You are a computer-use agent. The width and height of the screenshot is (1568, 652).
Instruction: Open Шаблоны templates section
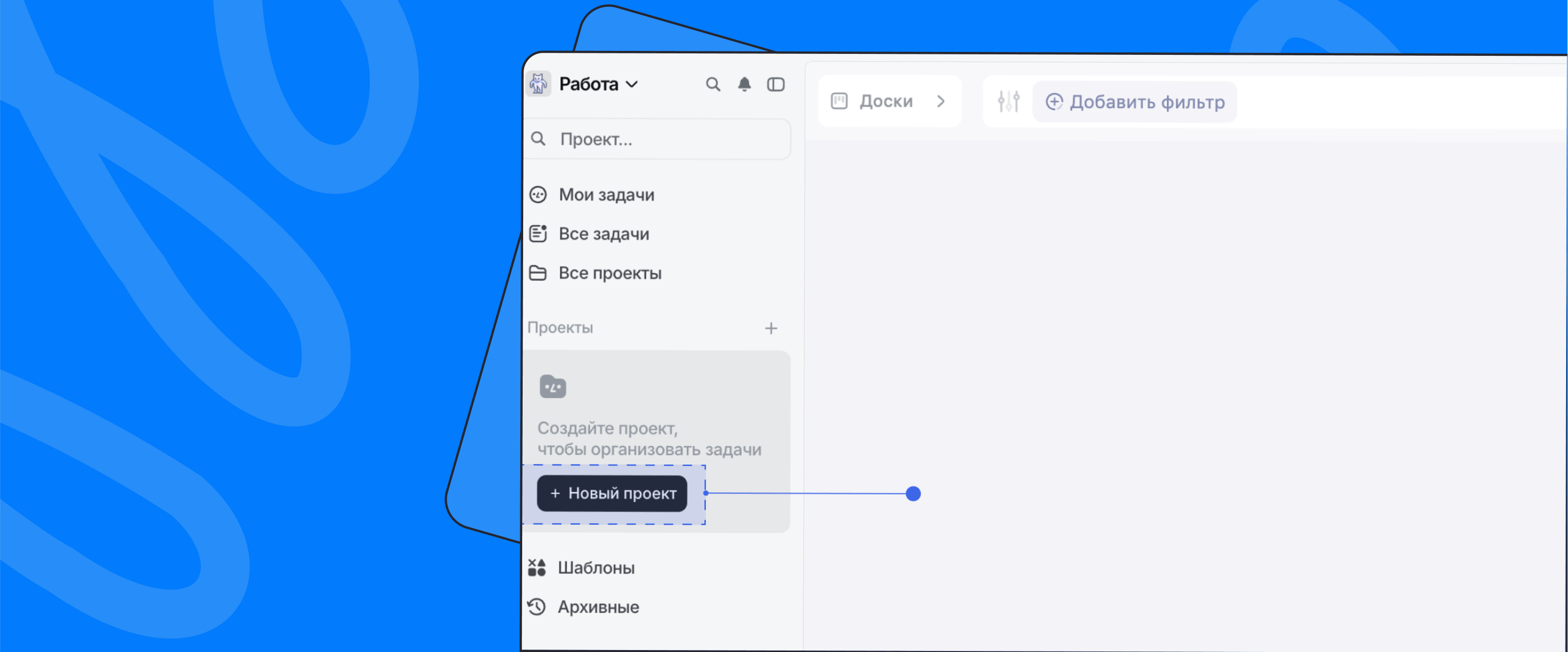pyautogui.click(x=596, y=567)
